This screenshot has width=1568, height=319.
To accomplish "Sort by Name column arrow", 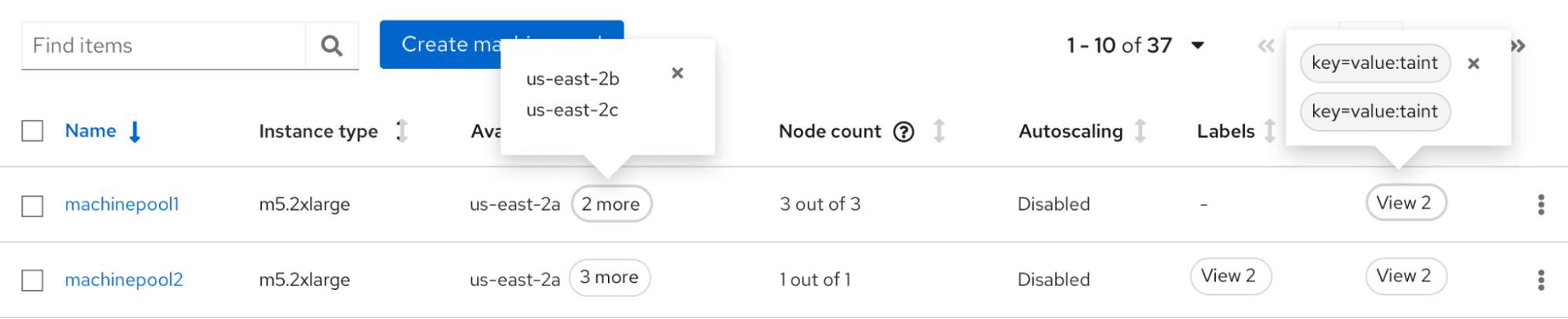I will pyautogui.click(x=135, y=132).
